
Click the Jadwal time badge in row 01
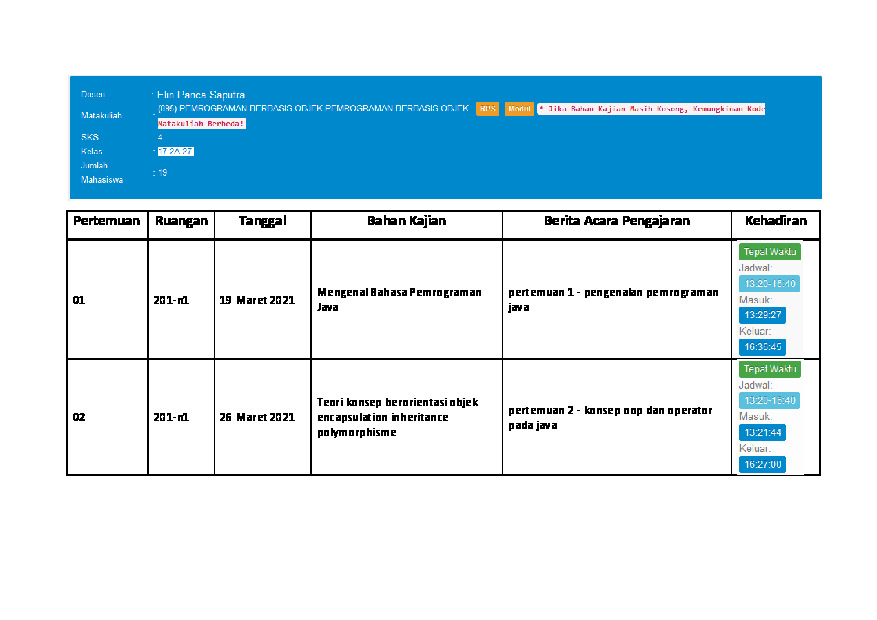[x=770, y=283]
